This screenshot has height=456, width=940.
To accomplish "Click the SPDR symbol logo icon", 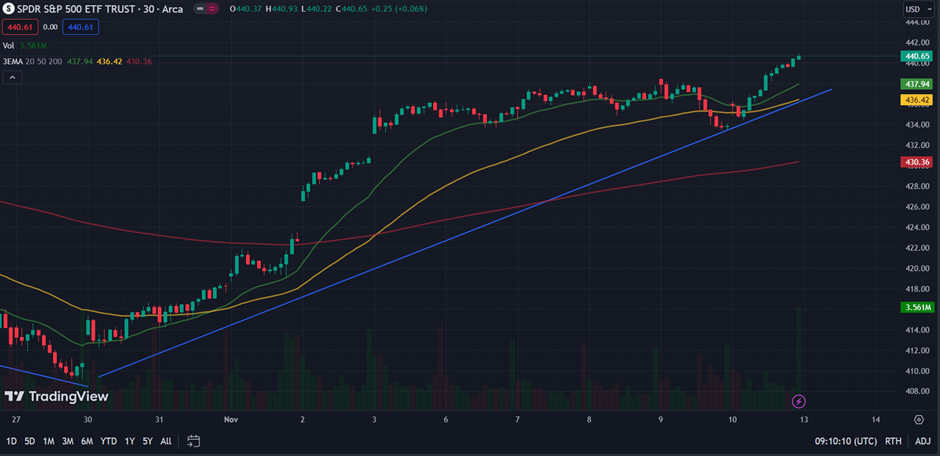I will [x=10, y=10].
